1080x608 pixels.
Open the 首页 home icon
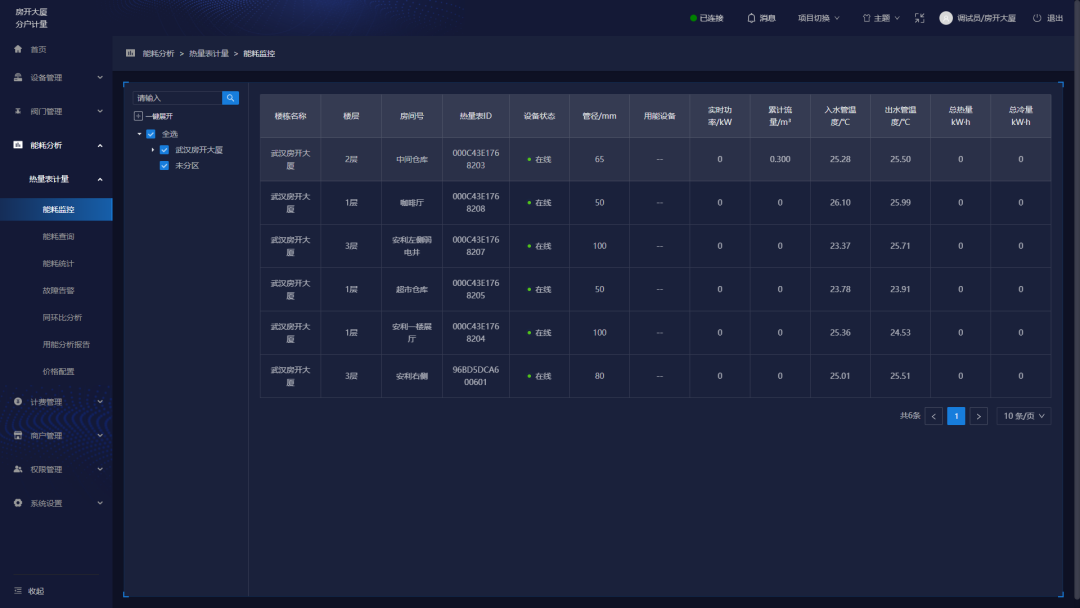[18, 49]
